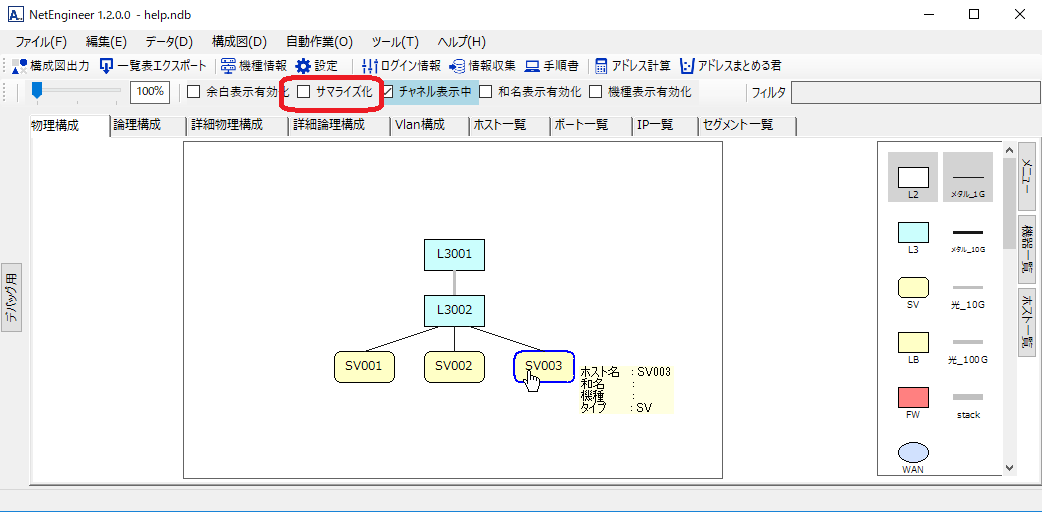This screenshot has height=512, width=1042.
Task: Tick the 和名表示有効化 checkbox
Action: tap(486, 92)
